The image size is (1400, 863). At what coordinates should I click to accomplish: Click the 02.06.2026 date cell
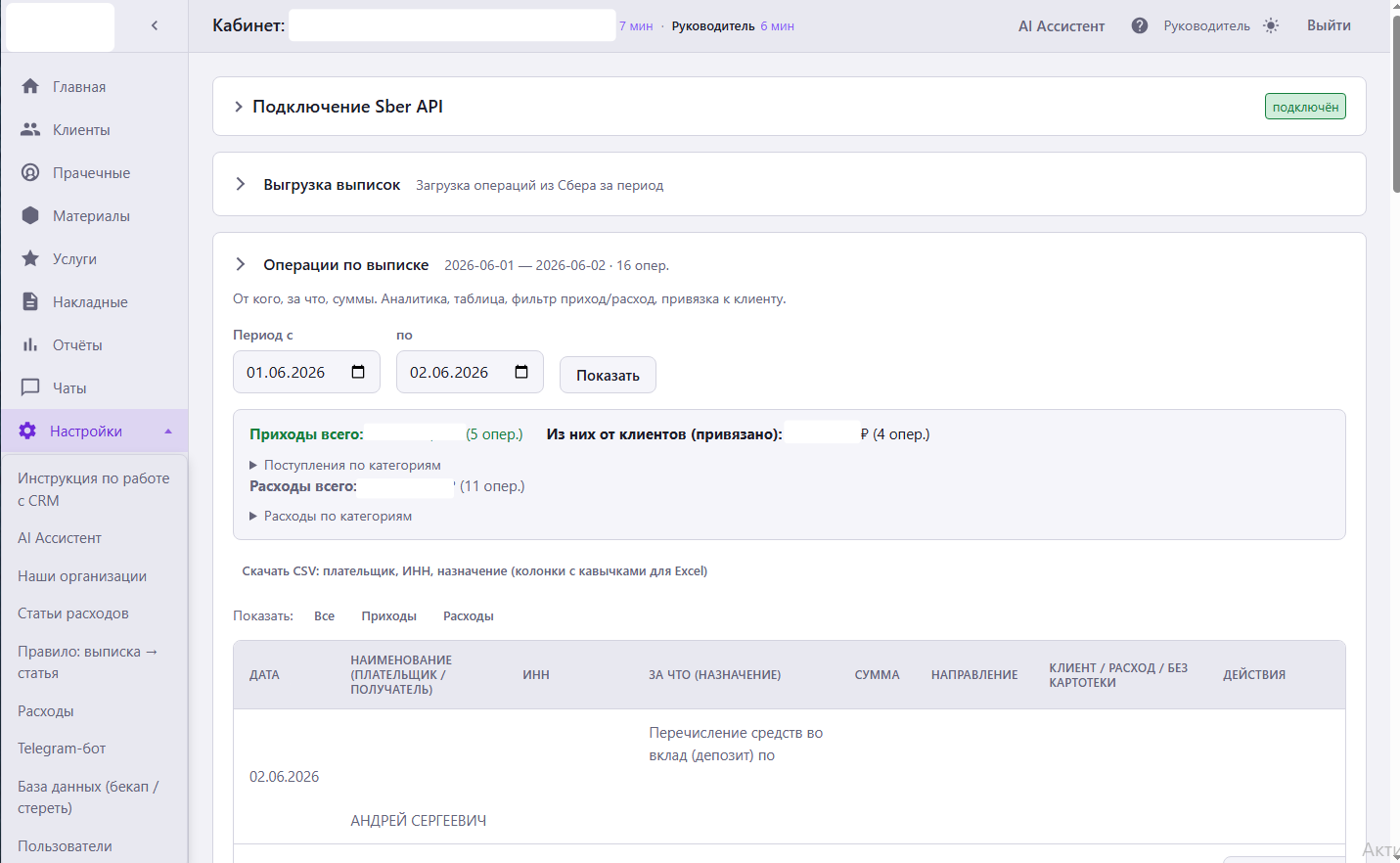(284, 777)
